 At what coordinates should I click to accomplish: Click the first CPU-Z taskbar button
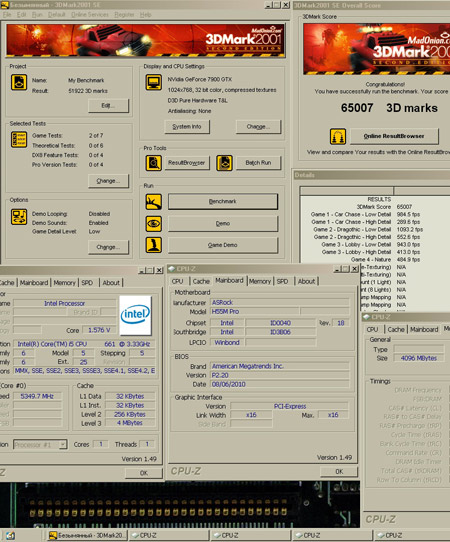pos(169,535)
